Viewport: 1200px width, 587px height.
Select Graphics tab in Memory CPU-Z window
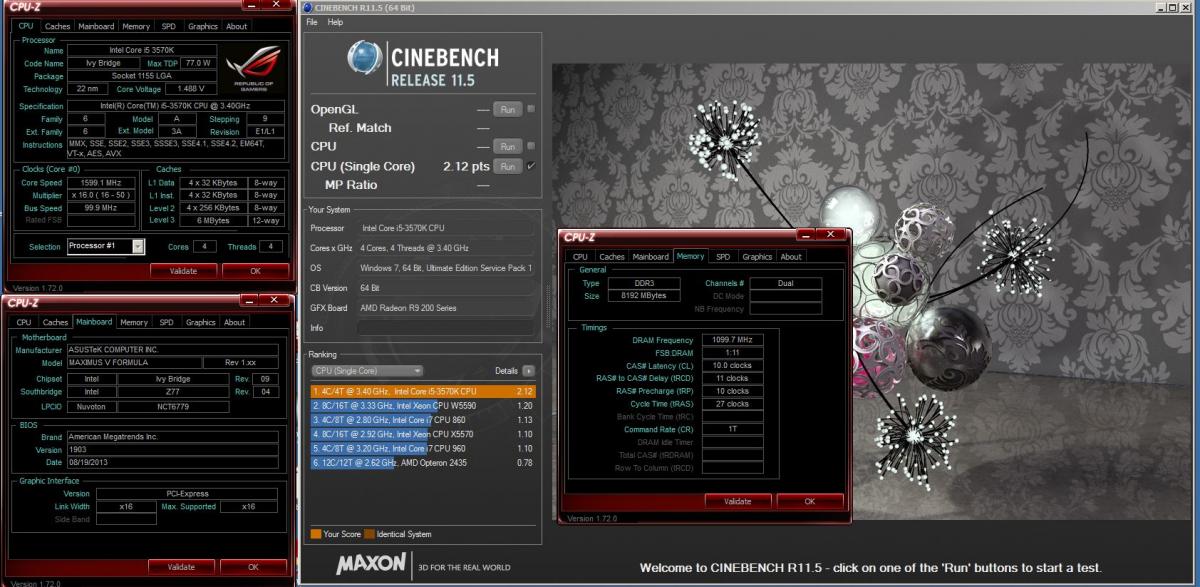(757, 256)
